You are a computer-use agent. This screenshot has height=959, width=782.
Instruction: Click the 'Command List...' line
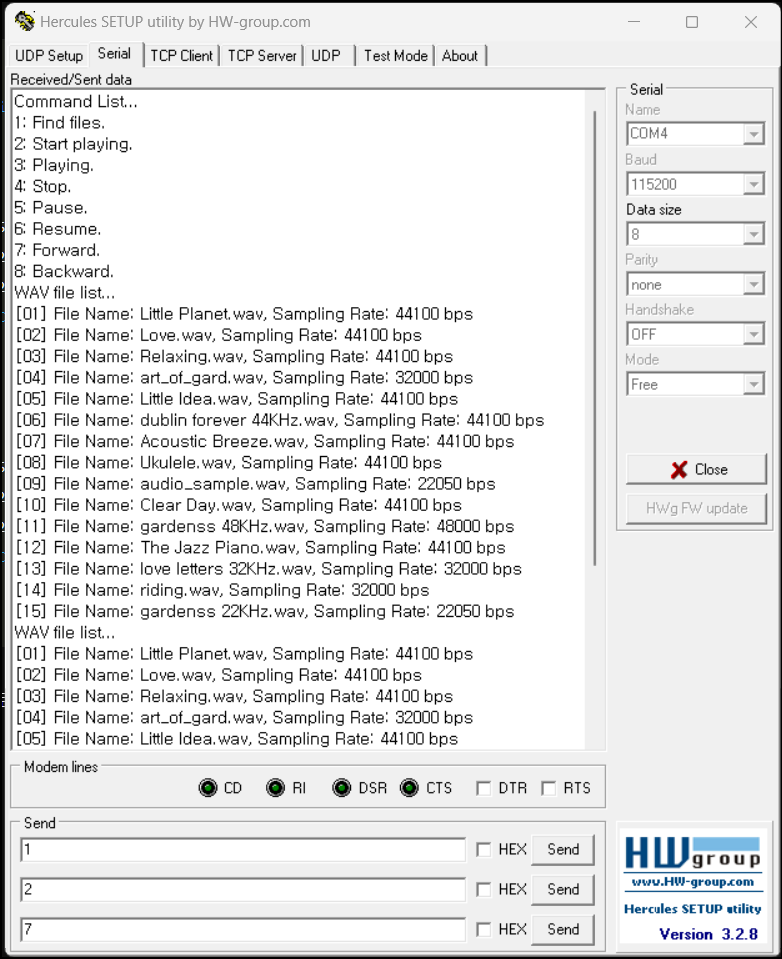(x=76, y=102)
